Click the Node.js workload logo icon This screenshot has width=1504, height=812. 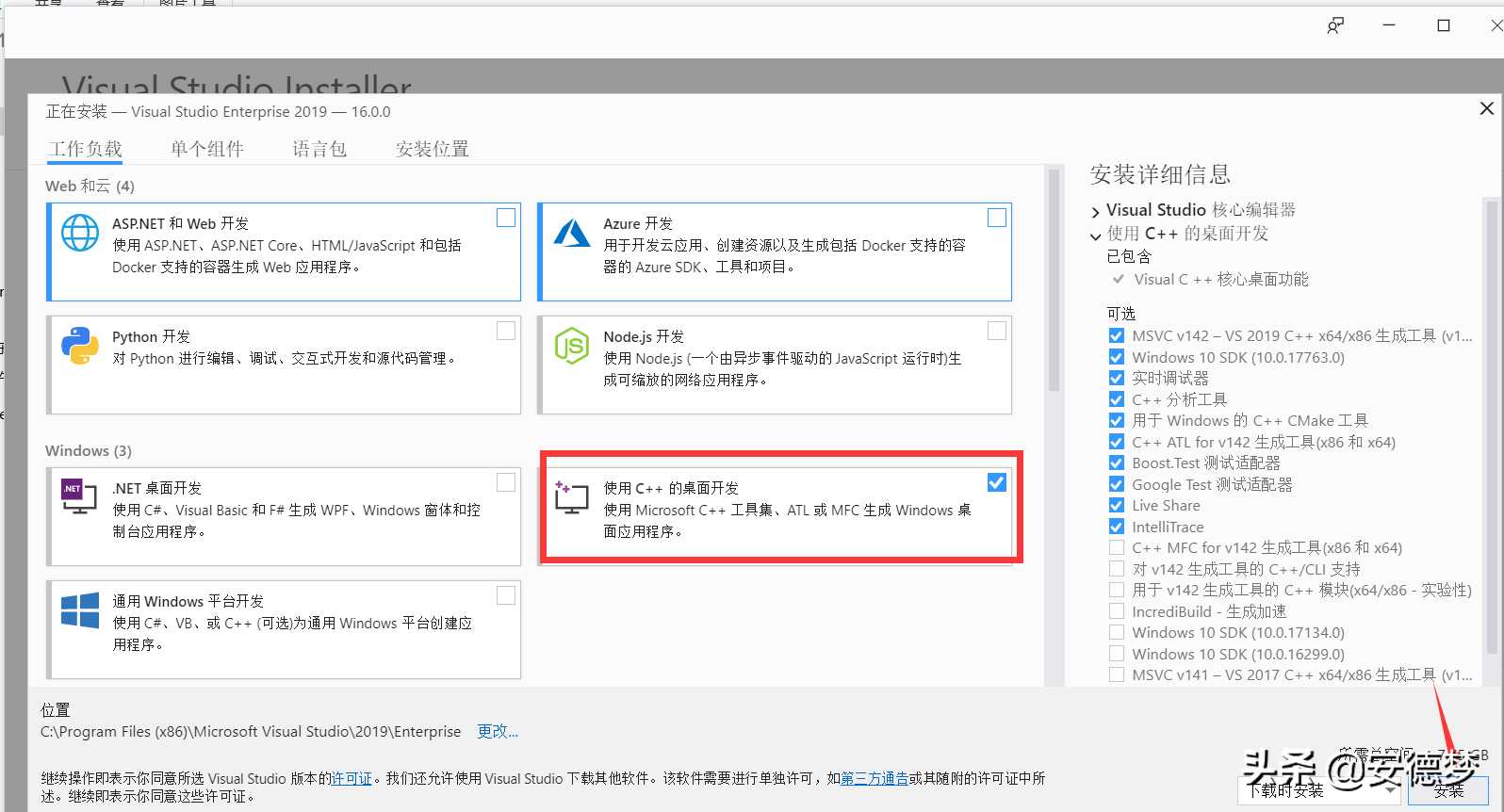pos(572,346)
